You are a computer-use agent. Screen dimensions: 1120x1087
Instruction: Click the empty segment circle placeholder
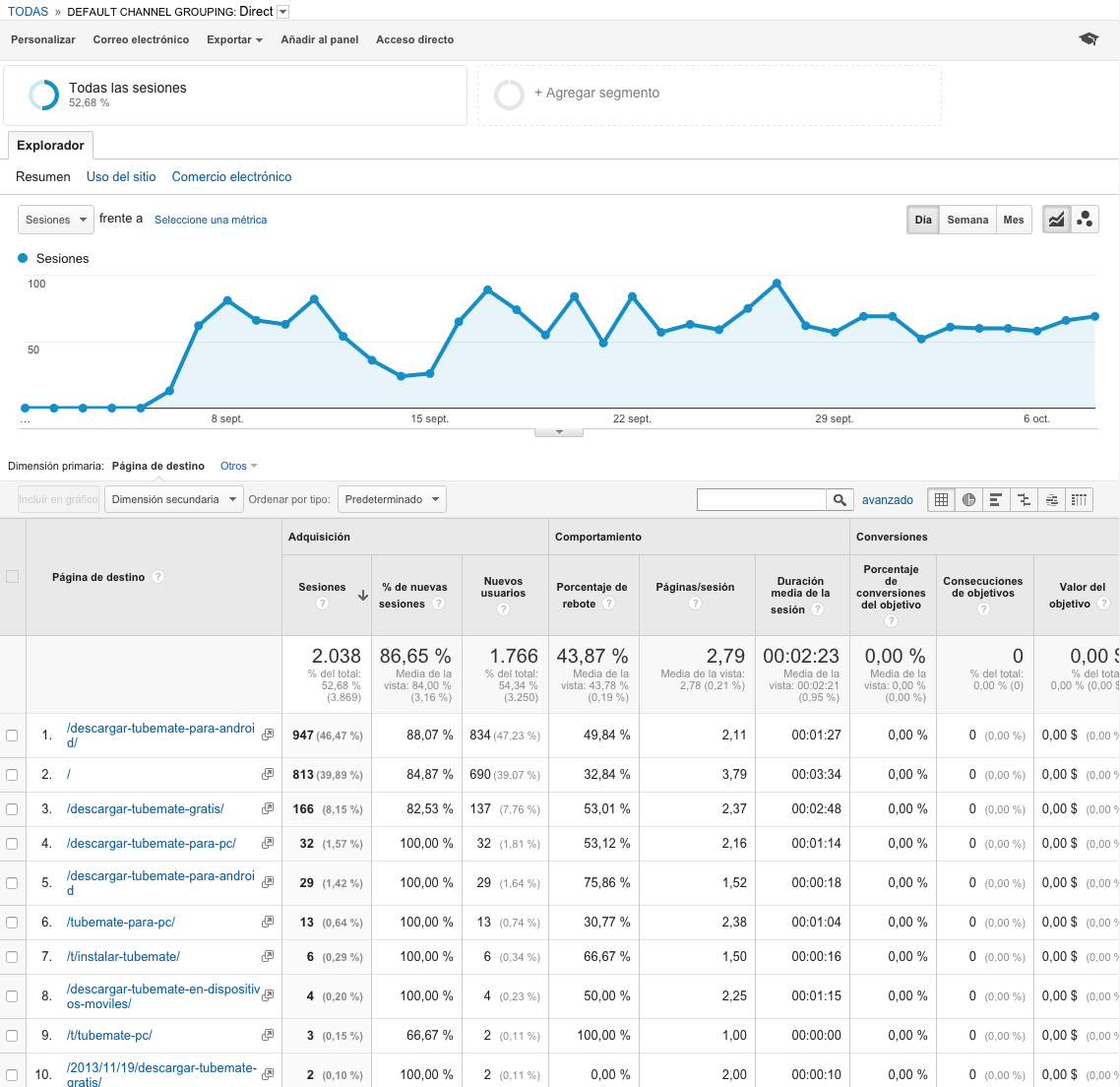(x=509, y=95)
